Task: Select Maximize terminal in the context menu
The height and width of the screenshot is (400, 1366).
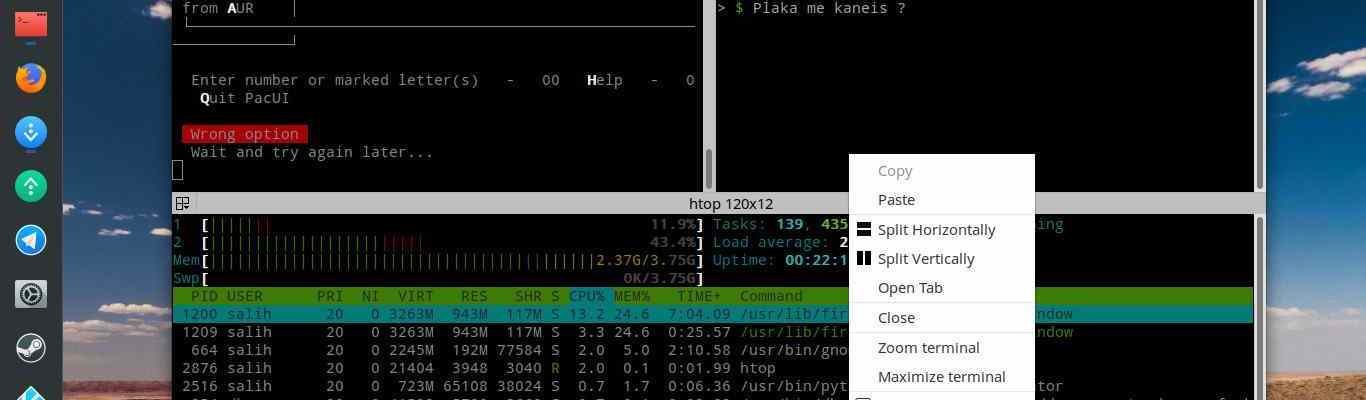Action: coord(941,377)
